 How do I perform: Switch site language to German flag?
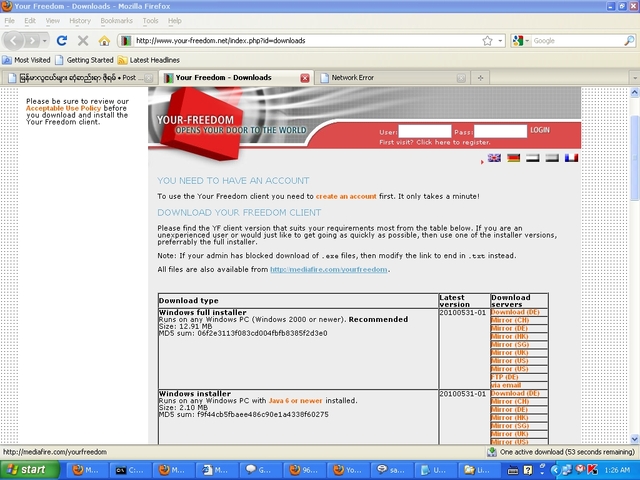coord(513,158)
